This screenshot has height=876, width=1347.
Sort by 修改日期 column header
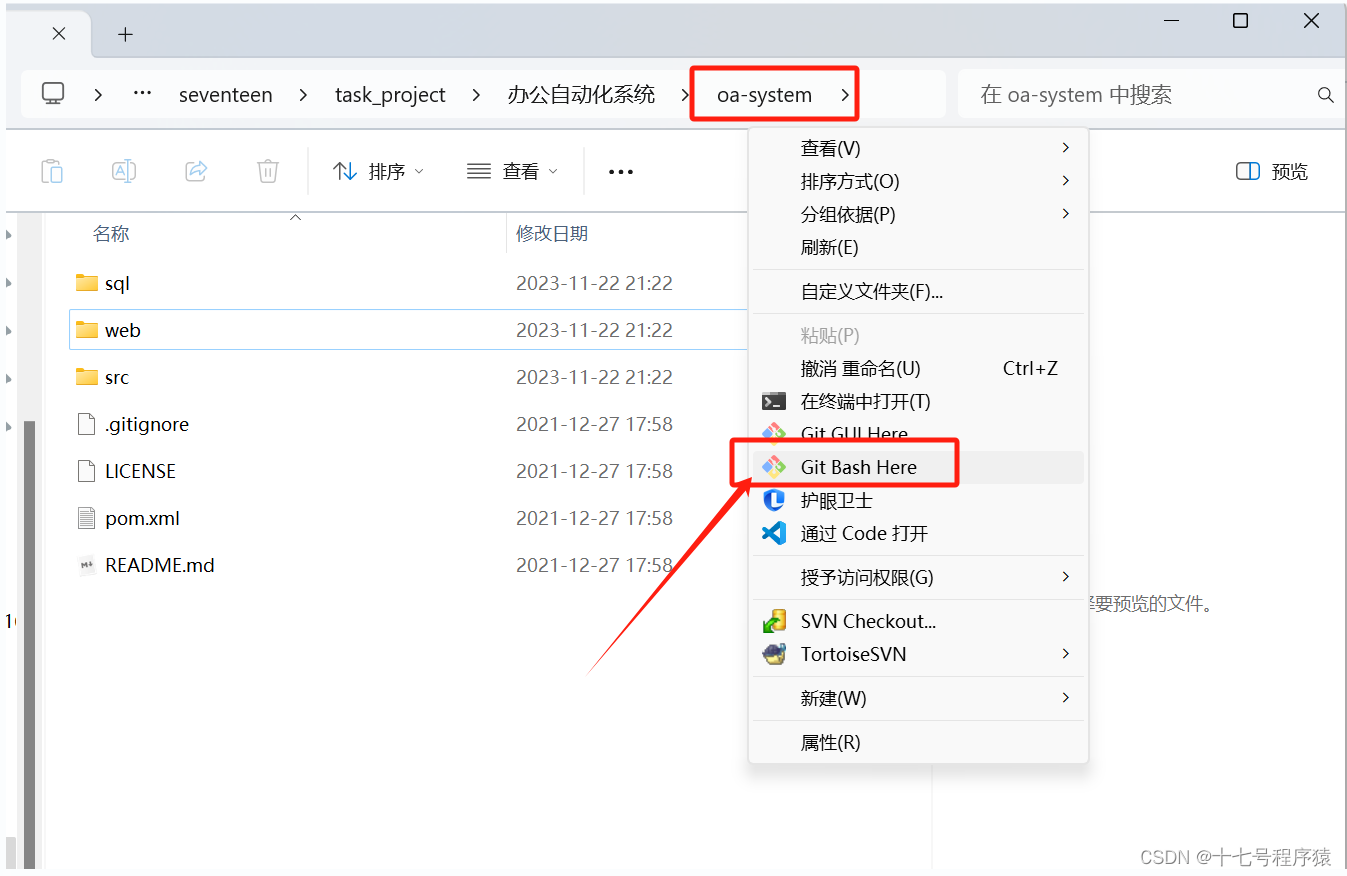click(552, 234)
